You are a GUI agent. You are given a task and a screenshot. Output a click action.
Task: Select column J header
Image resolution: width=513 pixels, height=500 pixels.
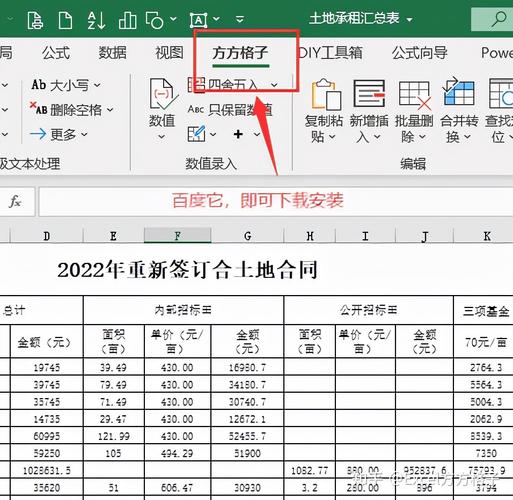[424, 236]
